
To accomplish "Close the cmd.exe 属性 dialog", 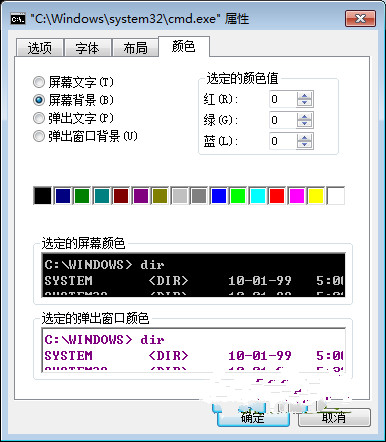I will tap(360, 18).
